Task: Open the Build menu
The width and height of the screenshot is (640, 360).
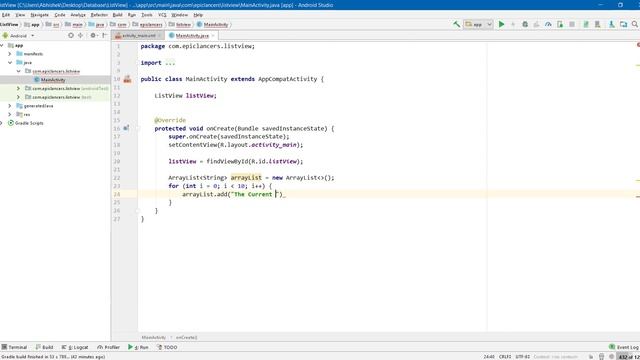Action: [118, 15]
